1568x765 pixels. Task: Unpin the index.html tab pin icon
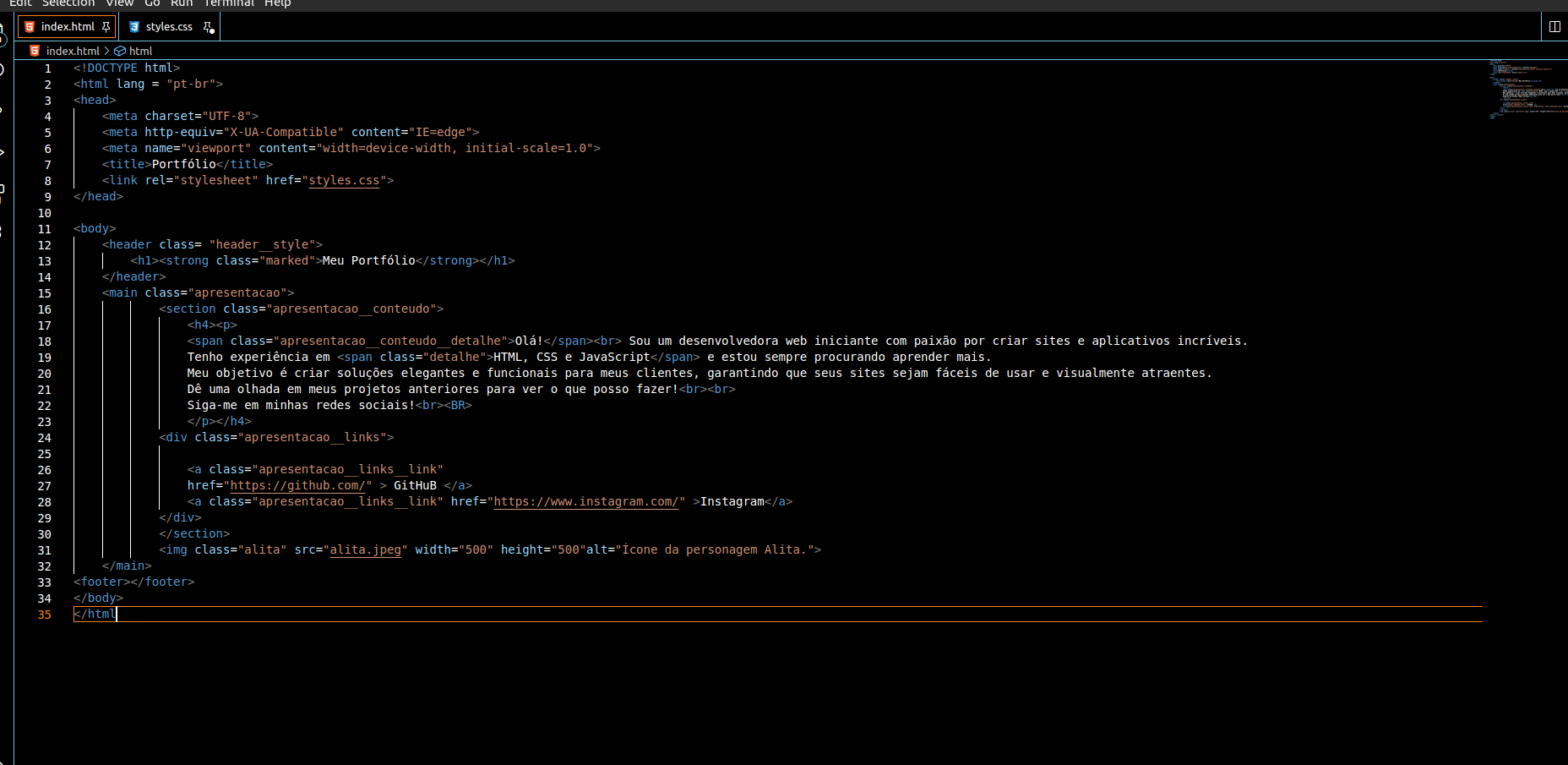(106, 27)
